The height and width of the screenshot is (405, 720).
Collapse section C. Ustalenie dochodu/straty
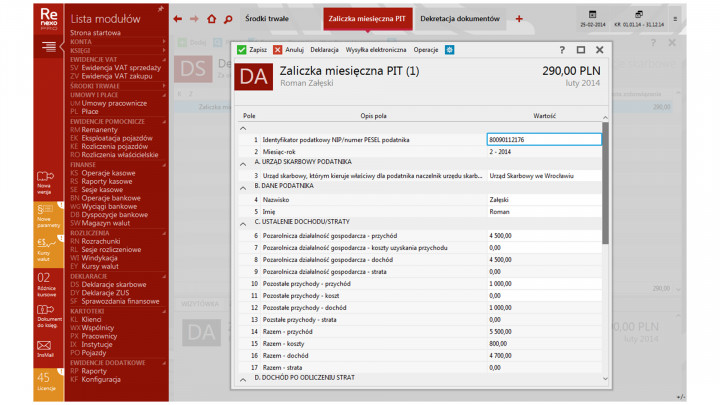(243, 221)
